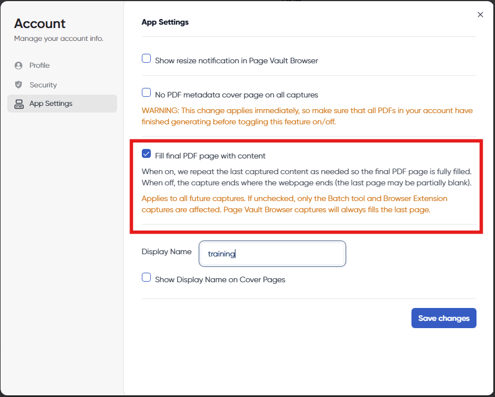Click the 'Show Display Name on Cover Pages' label
Screen dimensions: 495x397
coord(220,280)
